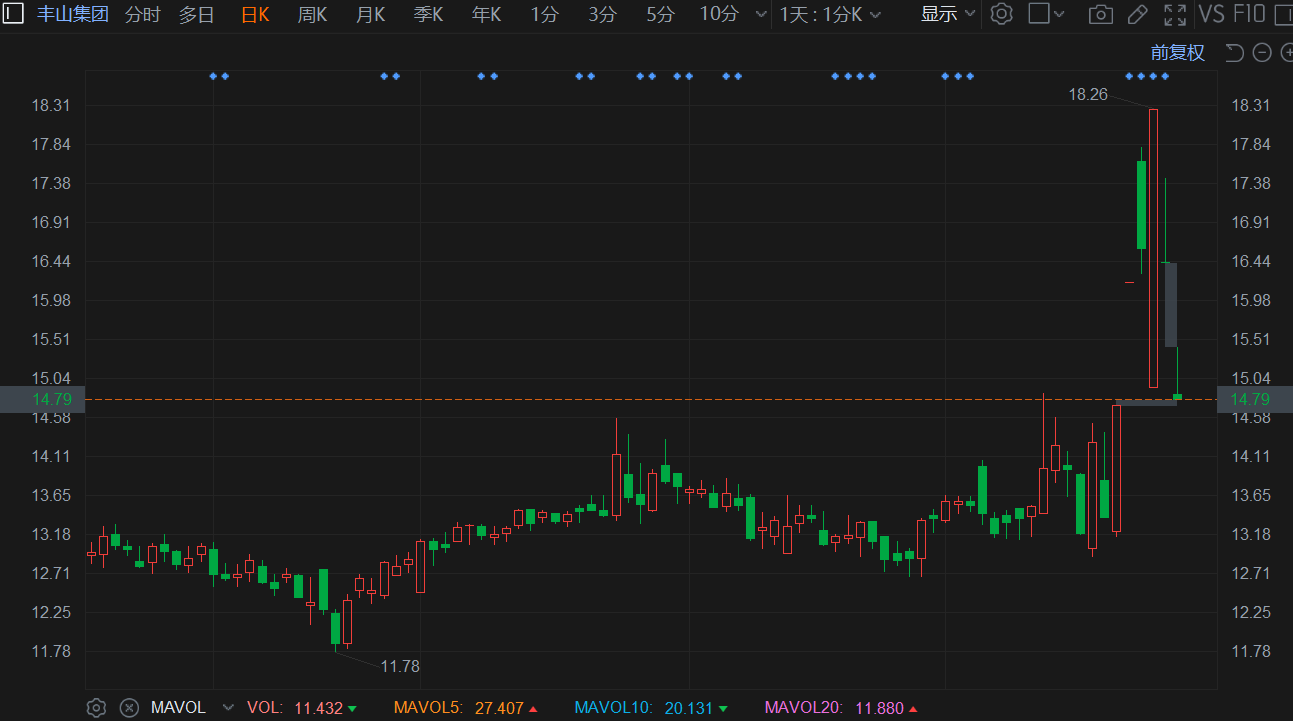Image resolution: width=1293 pixels, height=721 pixels.
Task: Expand more time intervals after 10分
Action: pos(761,14)
